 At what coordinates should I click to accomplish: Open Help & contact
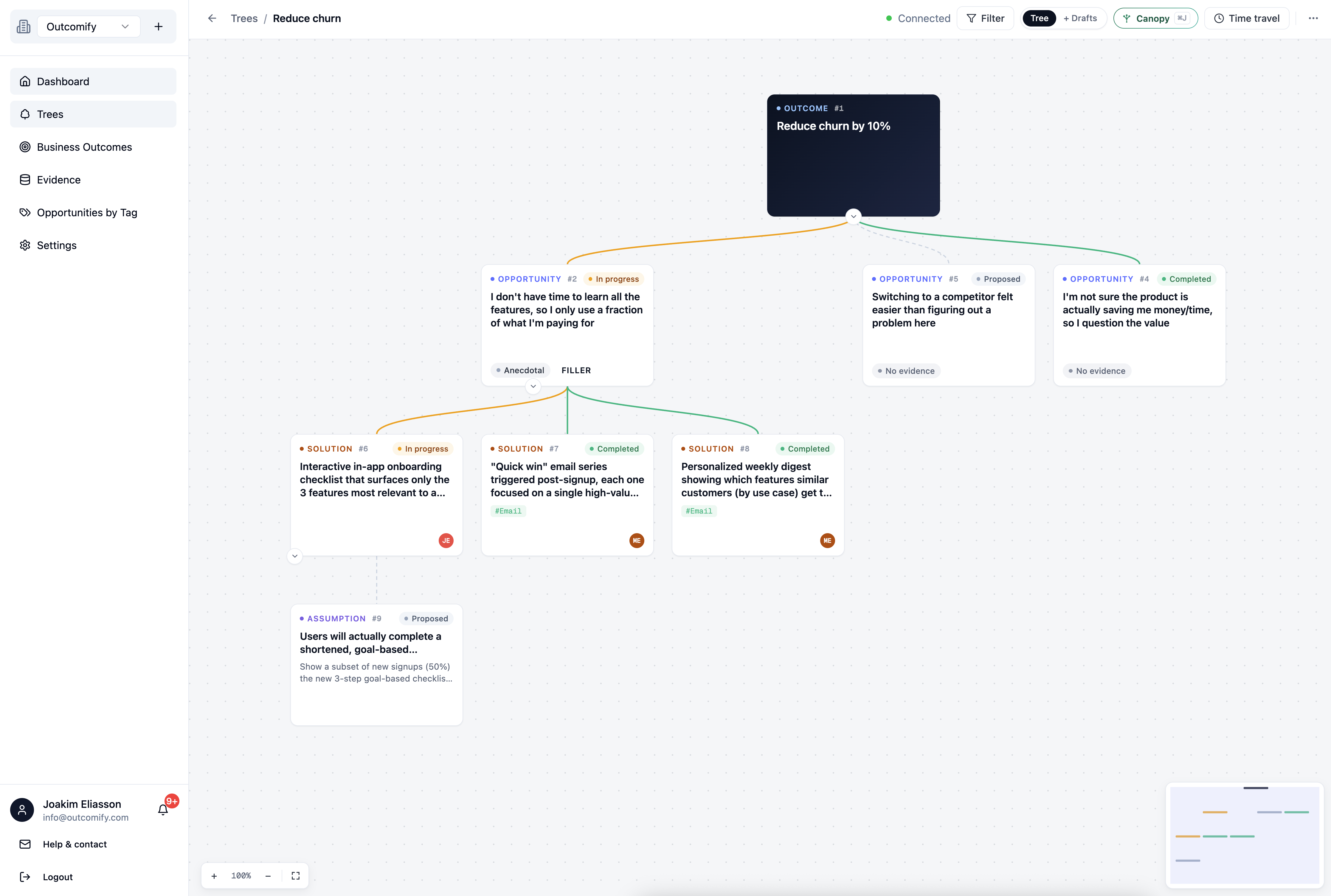(74, 844)
